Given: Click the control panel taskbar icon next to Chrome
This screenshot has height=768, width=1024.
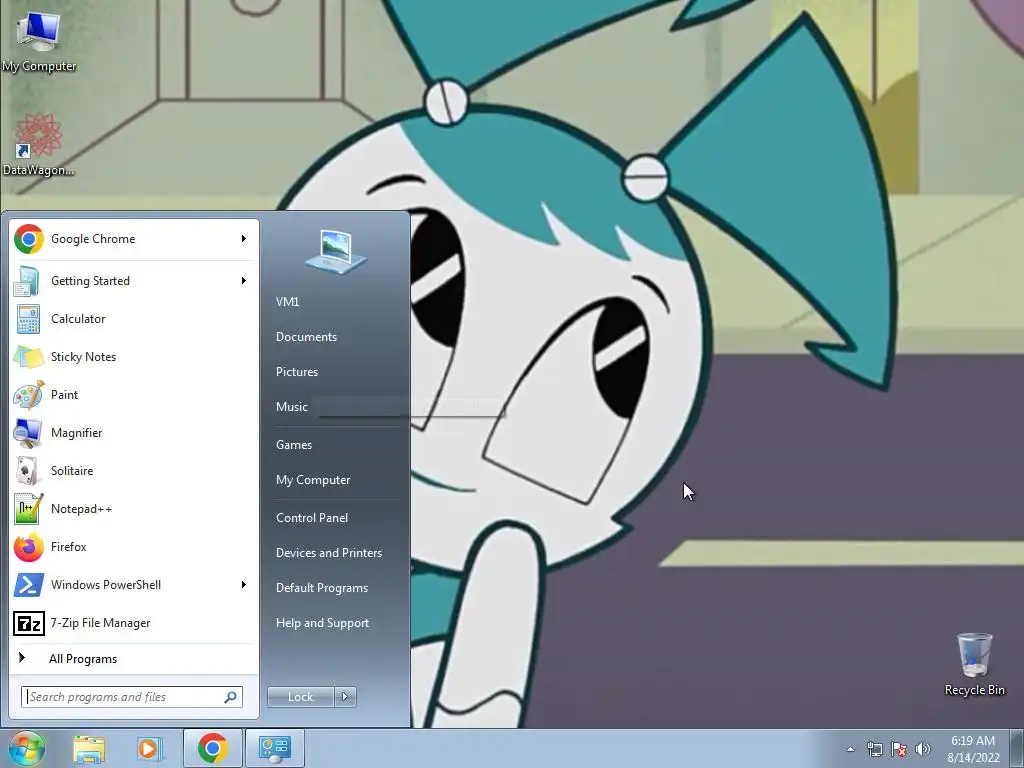Looking at the screenshot, I should coord(274,748).
